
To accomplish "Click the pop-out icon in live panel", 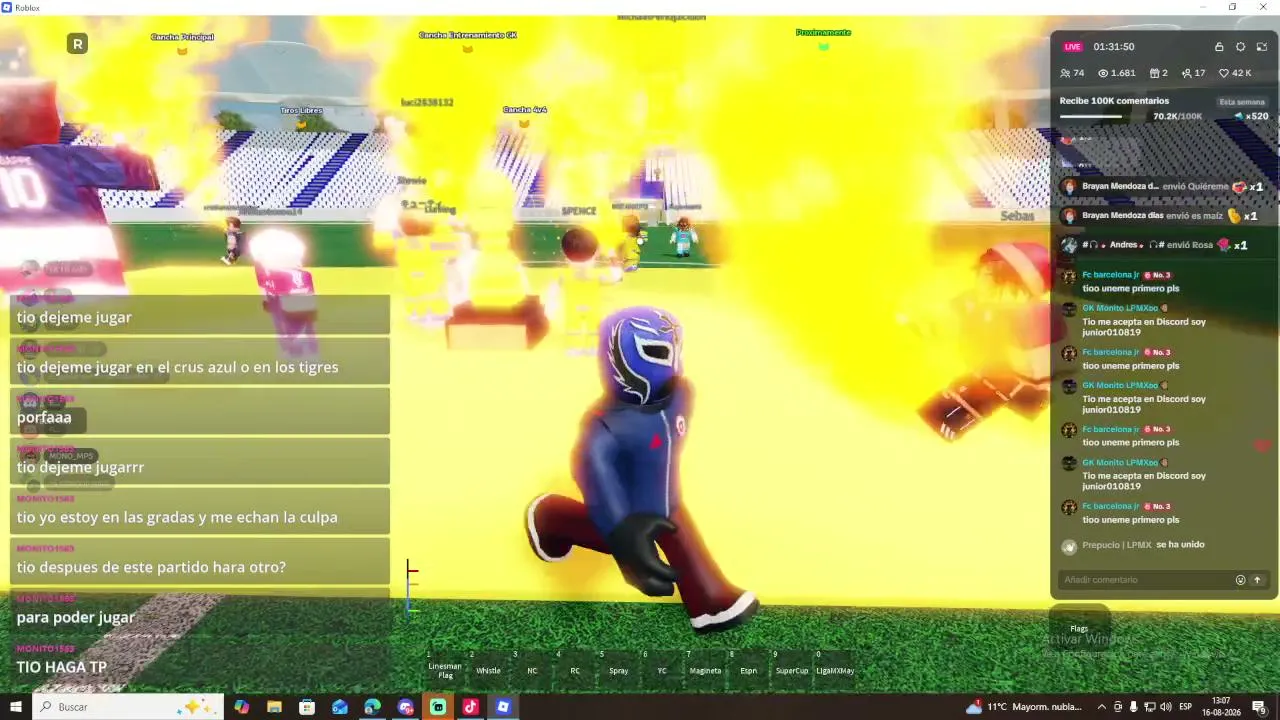I will click(x=1262, y=47).
